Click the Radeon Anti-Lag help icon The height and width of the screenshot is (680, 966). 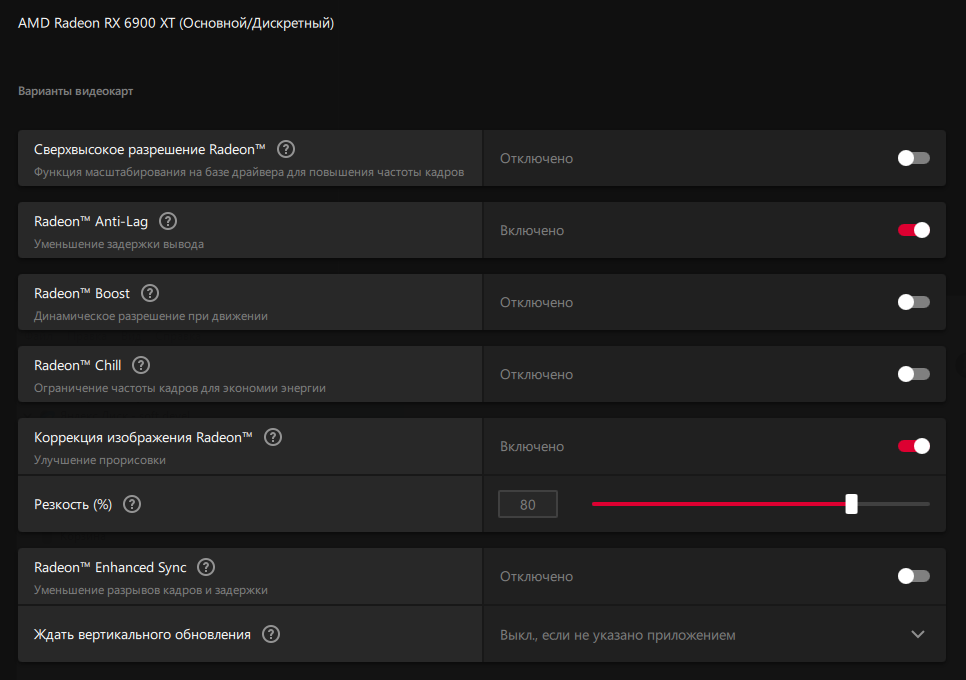[168, 221]
